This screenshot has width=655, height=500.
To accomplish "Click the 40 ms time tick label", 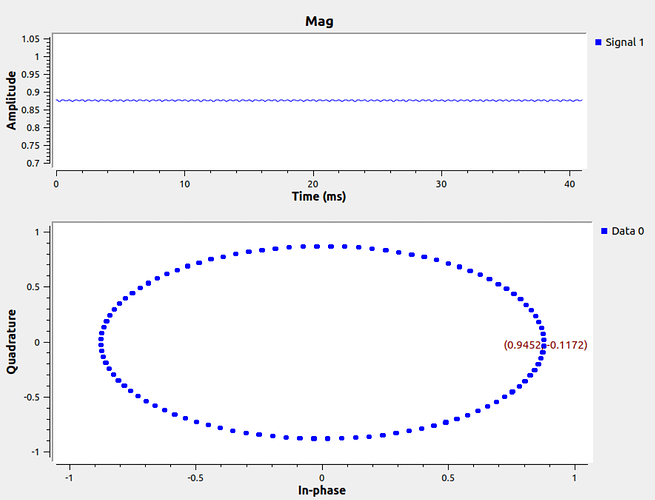I will 569,184.
